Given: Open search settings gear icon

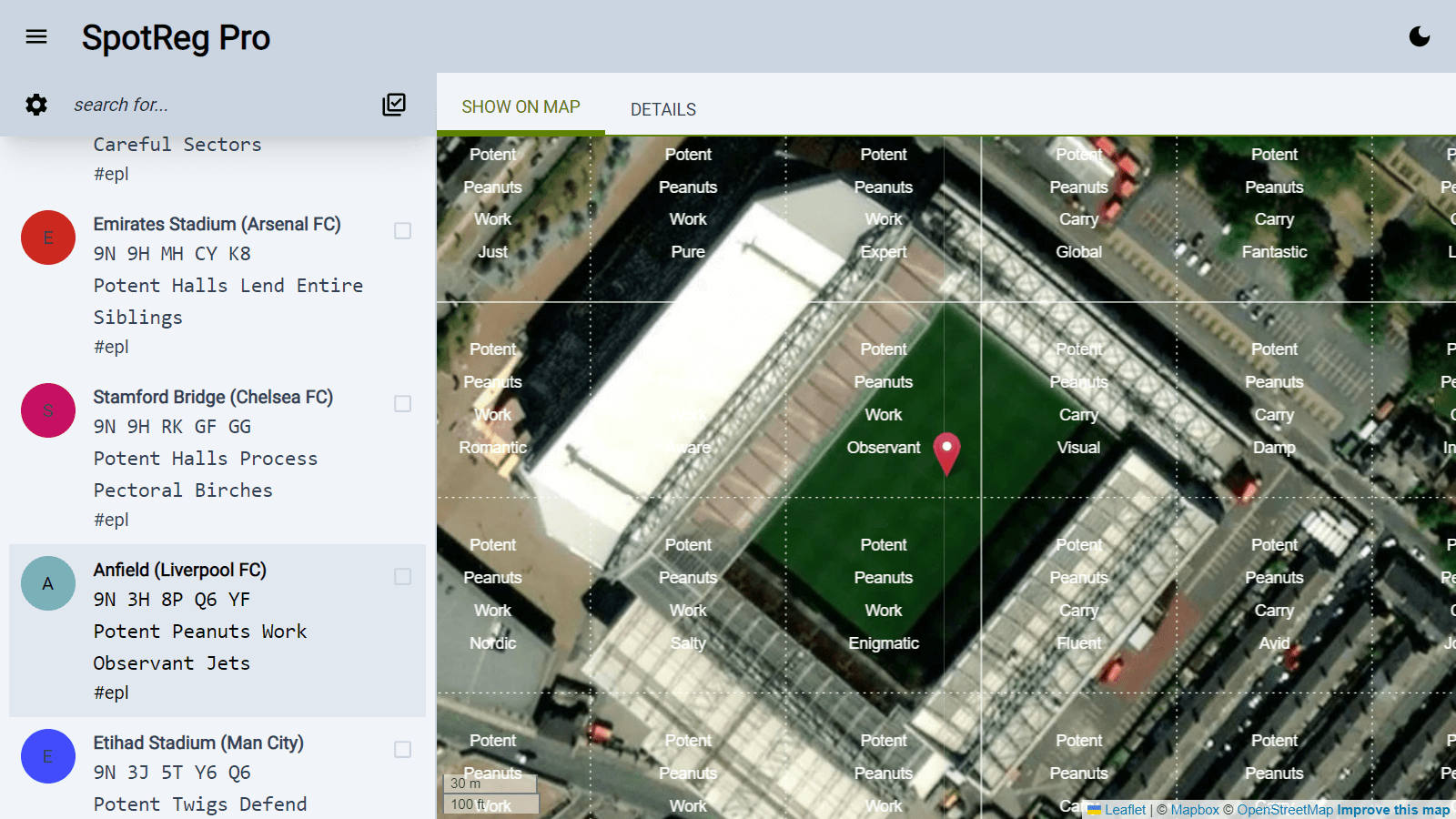Looking at the screenshot, I should (36, 105).
